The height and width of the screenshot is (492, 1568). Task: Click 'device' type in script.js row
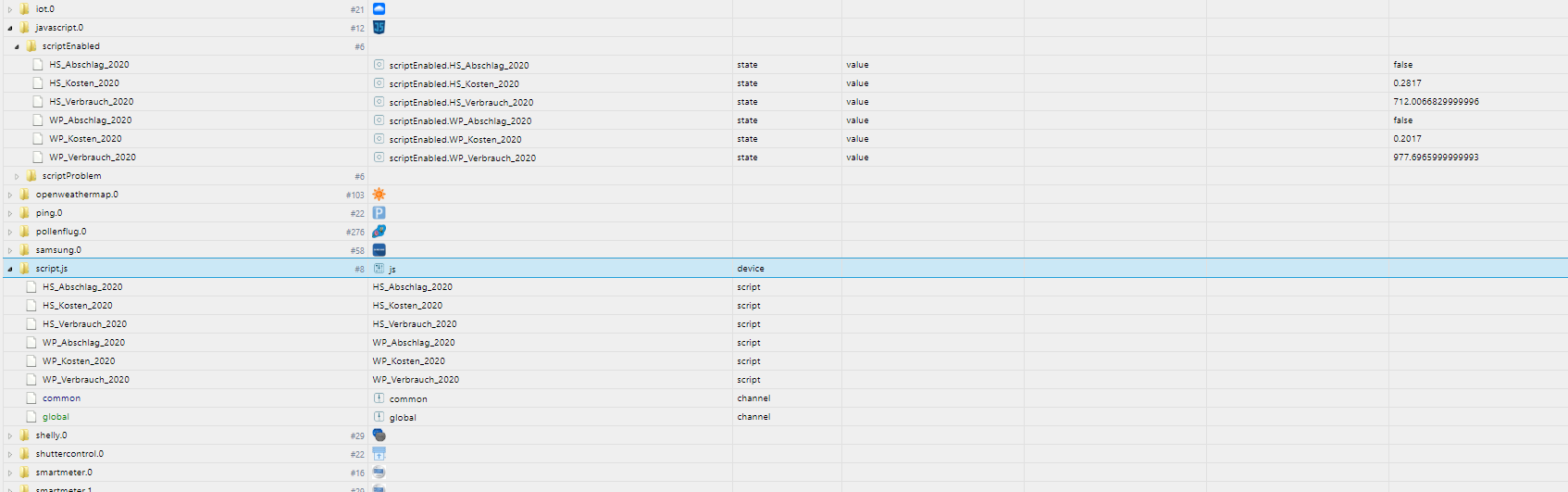point(751,269)
